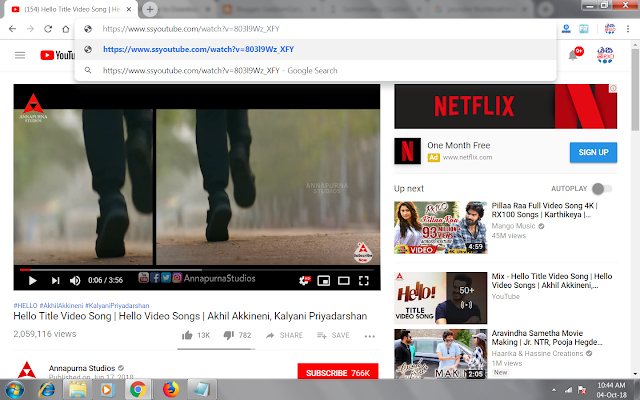Subscribe to Annapurna Studios channel
The width and height of the screenshot is (640, 400).
pyautogui.click(x=338, y=373)
